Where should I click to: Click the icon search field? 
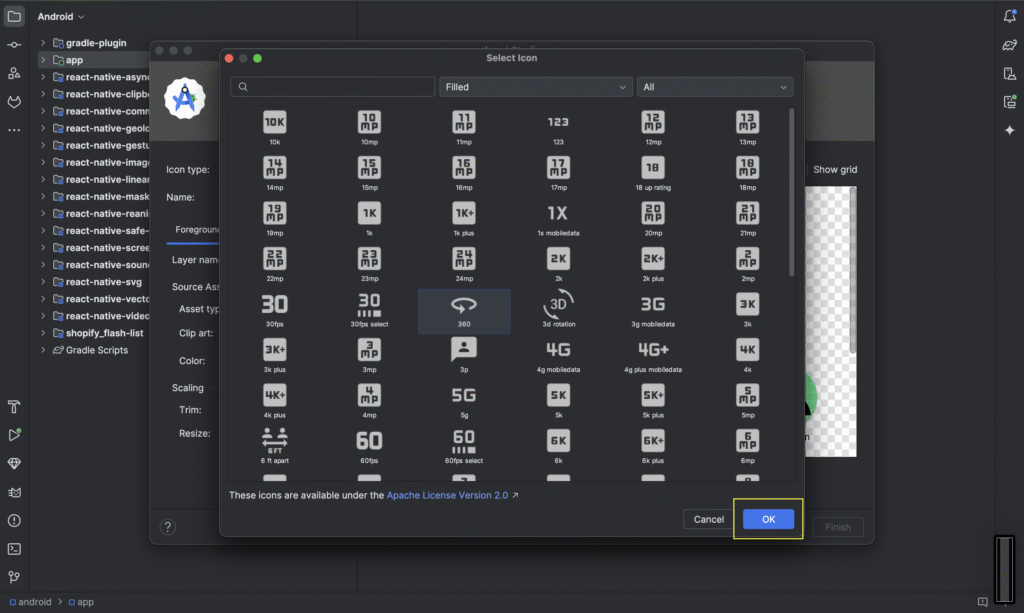[335, 87]
